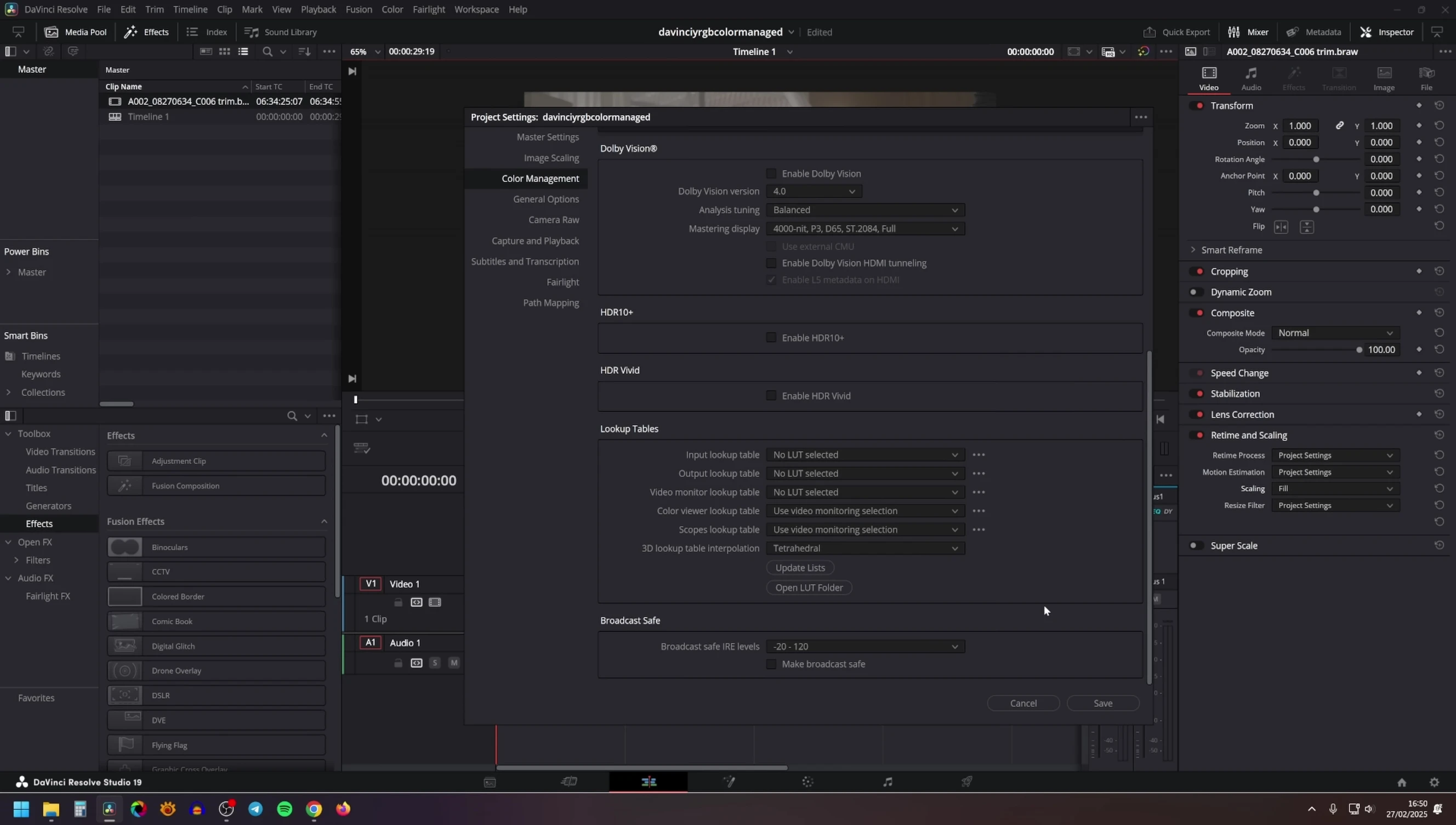Enable Dolby Vision HDMI tunneling checkbox
Image resolution: width=1456 pixels, height=825 pixels.
[x=771, y=263]
